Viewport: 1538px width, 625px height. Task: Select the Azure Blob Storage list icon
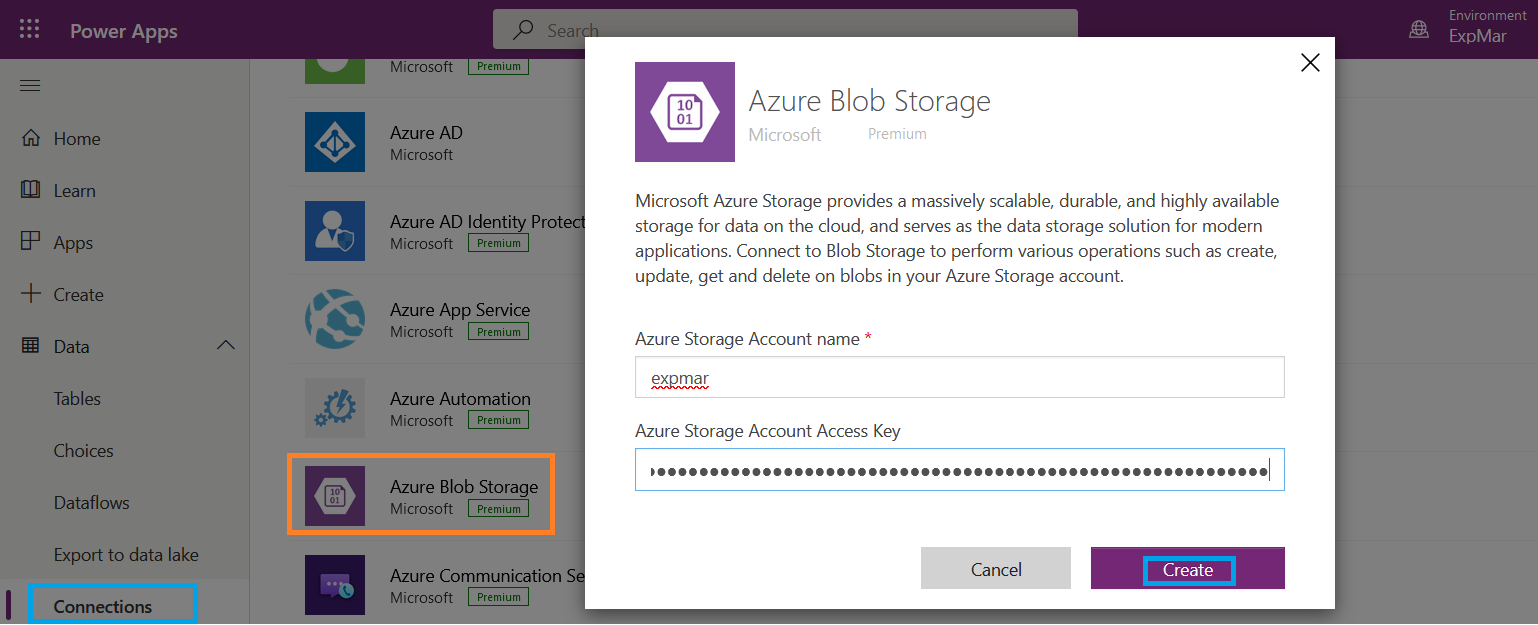pos(335,496)
